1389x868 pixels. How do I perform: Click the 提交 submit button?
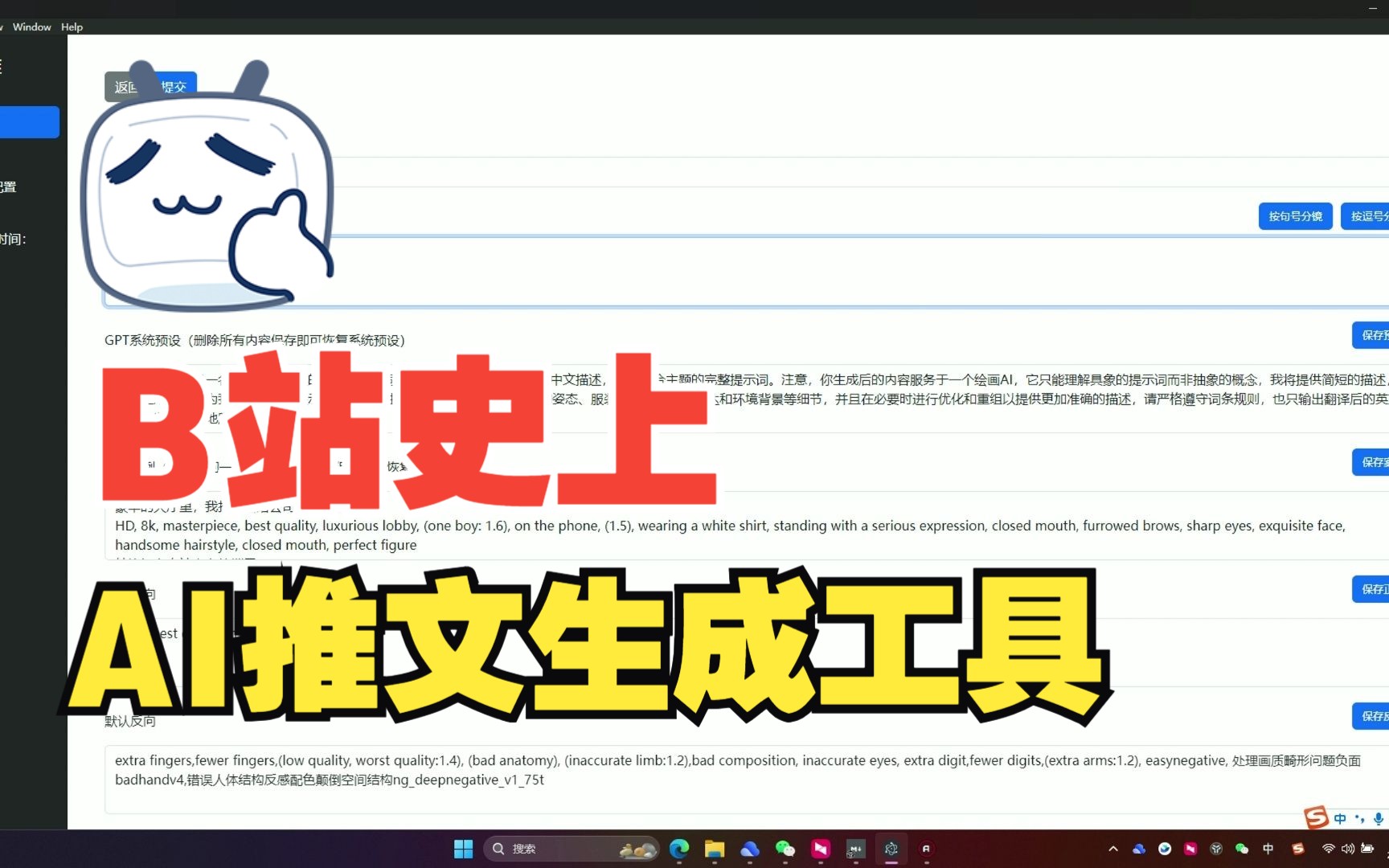[174, 86]
